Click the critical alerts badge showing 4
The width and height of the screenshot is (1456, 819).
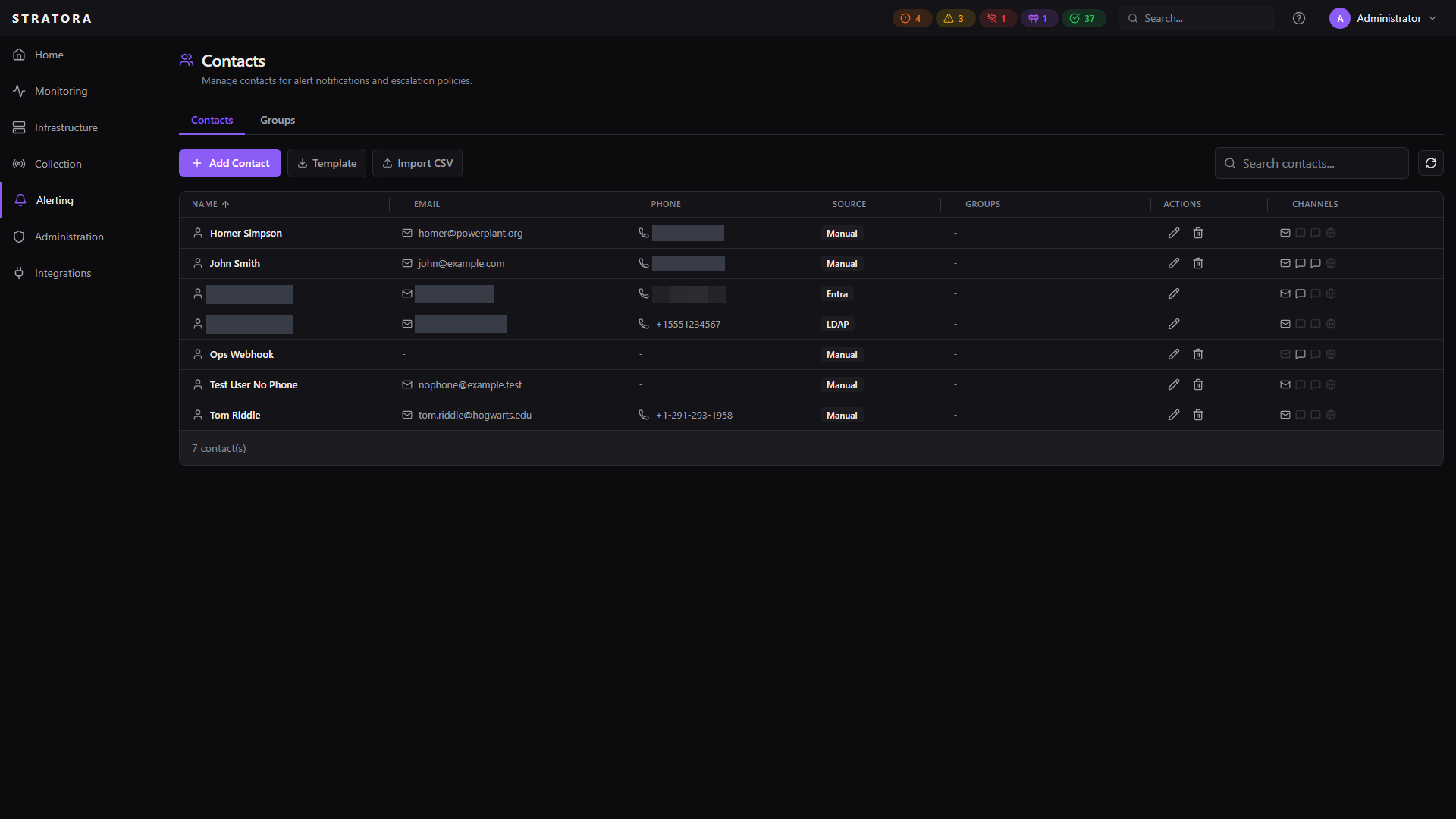pos(912,18)
